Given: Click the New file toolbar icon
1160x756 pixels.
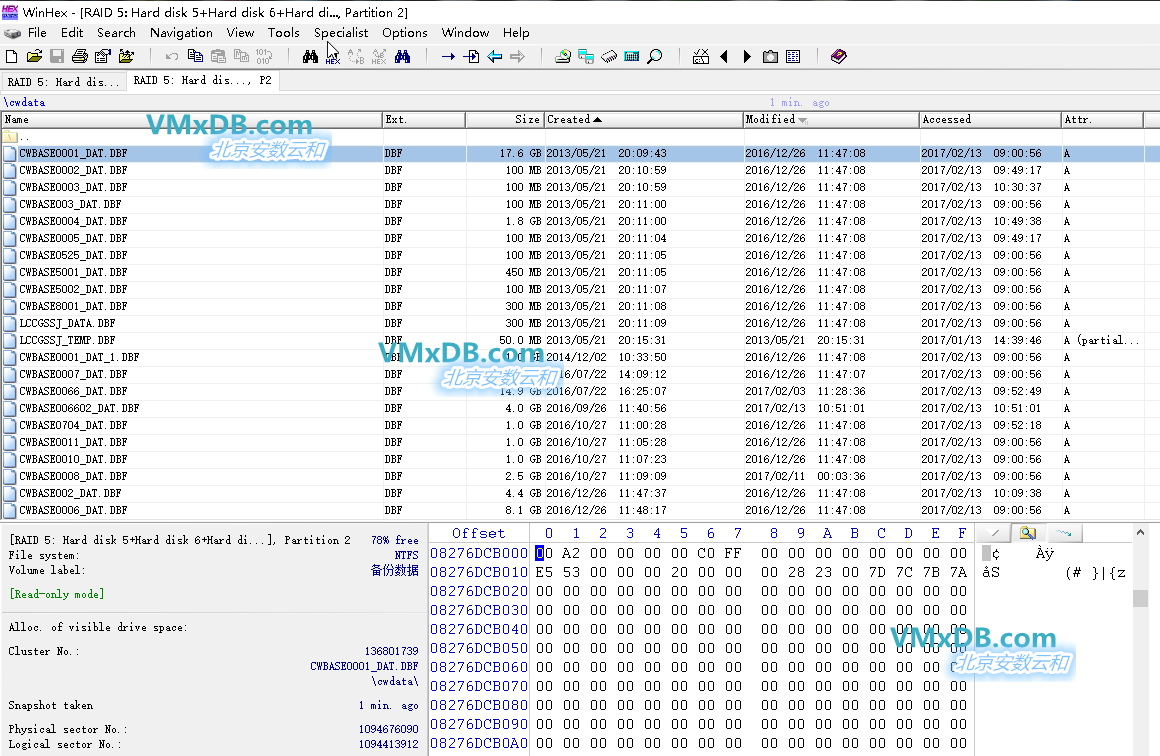Looking at the screenshot, I should [x=11, y=56].
